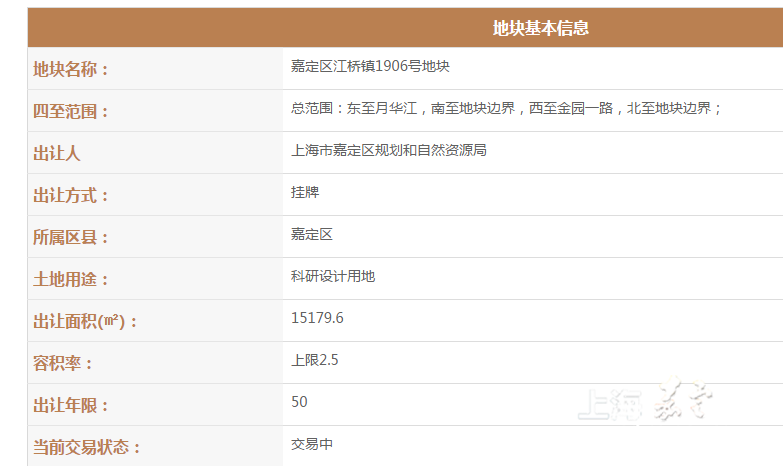The image size is (783, 466).
Task: Click the 所属区县 row label
Action: pos(71,238)
